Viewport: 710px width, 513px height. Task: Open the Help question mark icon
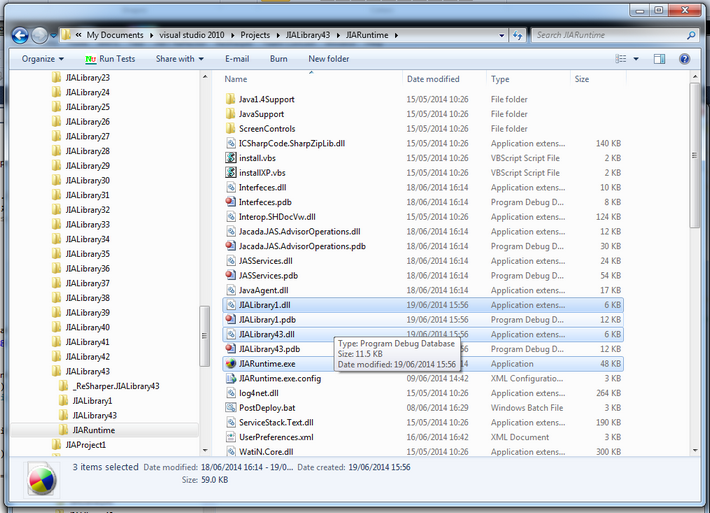685,59
